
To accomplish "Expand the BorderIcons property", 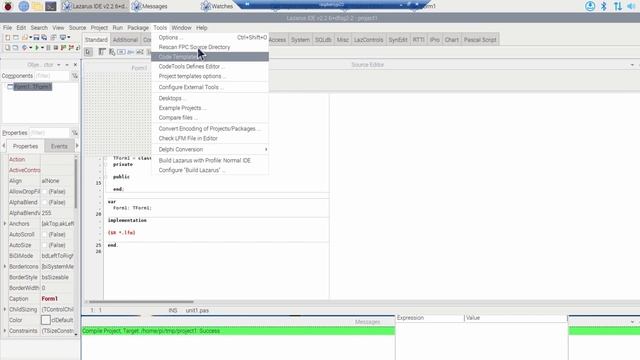I will (5, 267).
